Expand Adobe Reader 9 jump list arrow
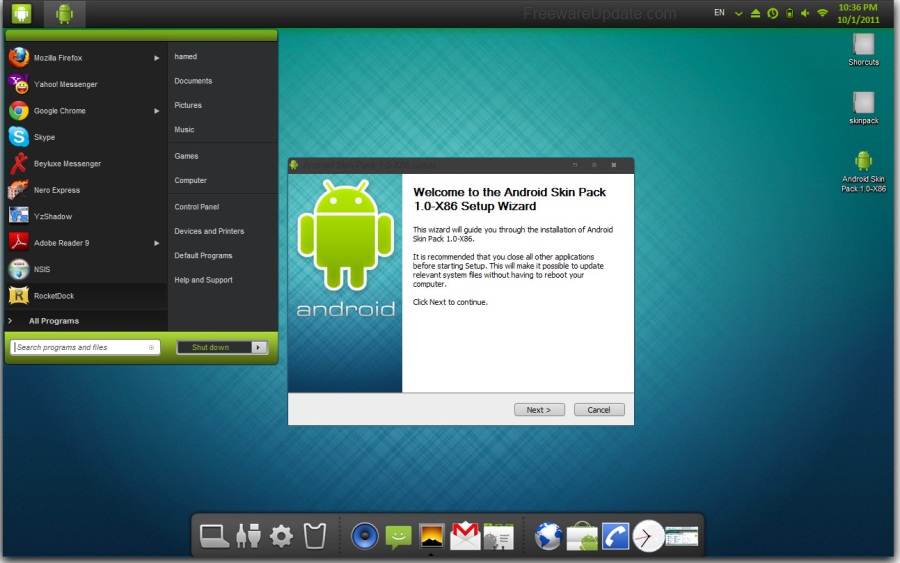The image size is (900, 563). tap(156, 243)
